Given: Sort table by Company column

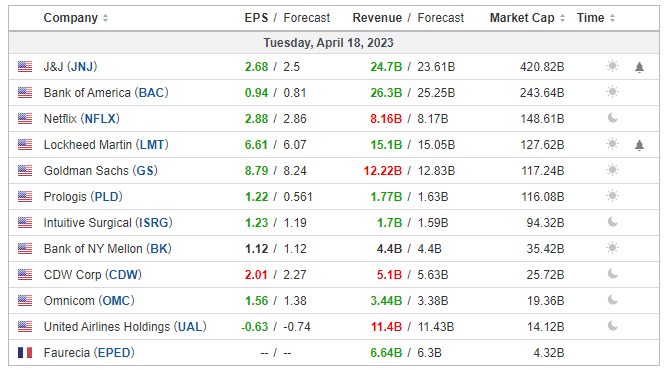Looking at the screenshot, I should click(76, 18).
